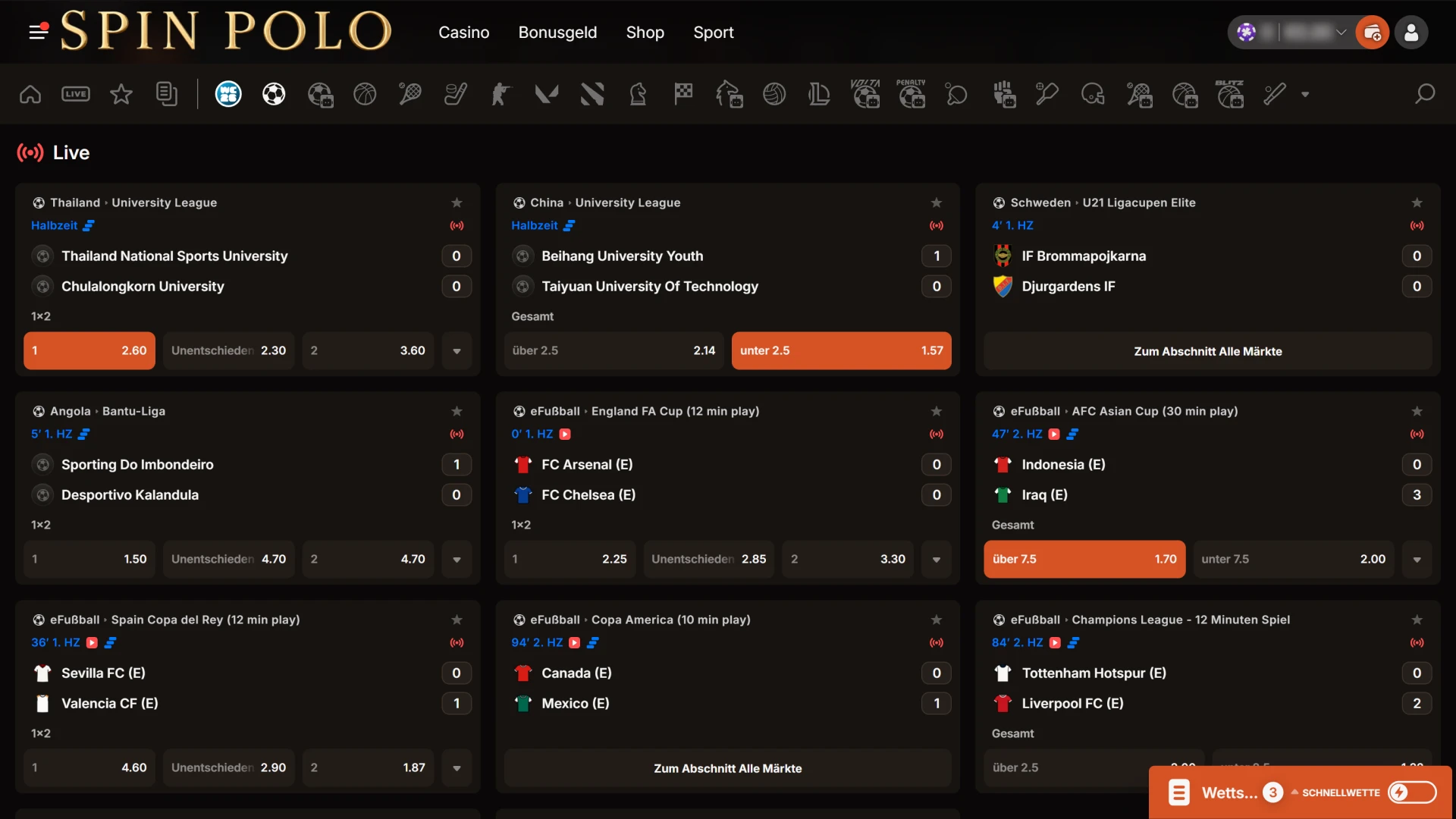Expand more sports dropdown arrow in toolbar
This screenshot has height=819, width=1456.
pos(1305,95)
